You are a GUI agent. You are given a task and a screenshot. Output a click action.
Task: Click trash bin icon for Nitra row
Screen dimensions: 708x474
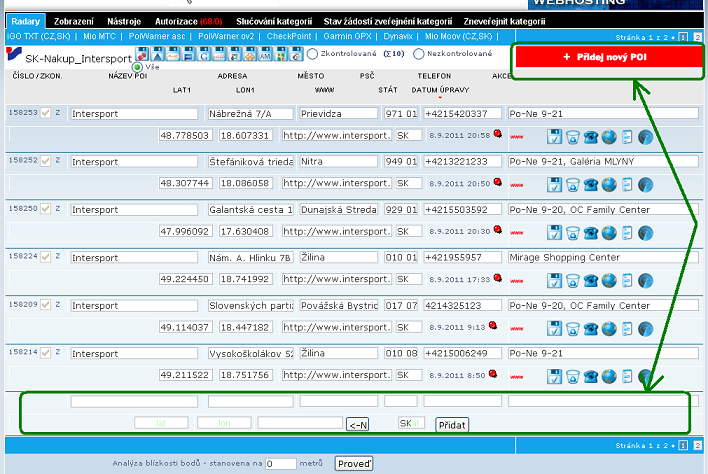(573, 184)
